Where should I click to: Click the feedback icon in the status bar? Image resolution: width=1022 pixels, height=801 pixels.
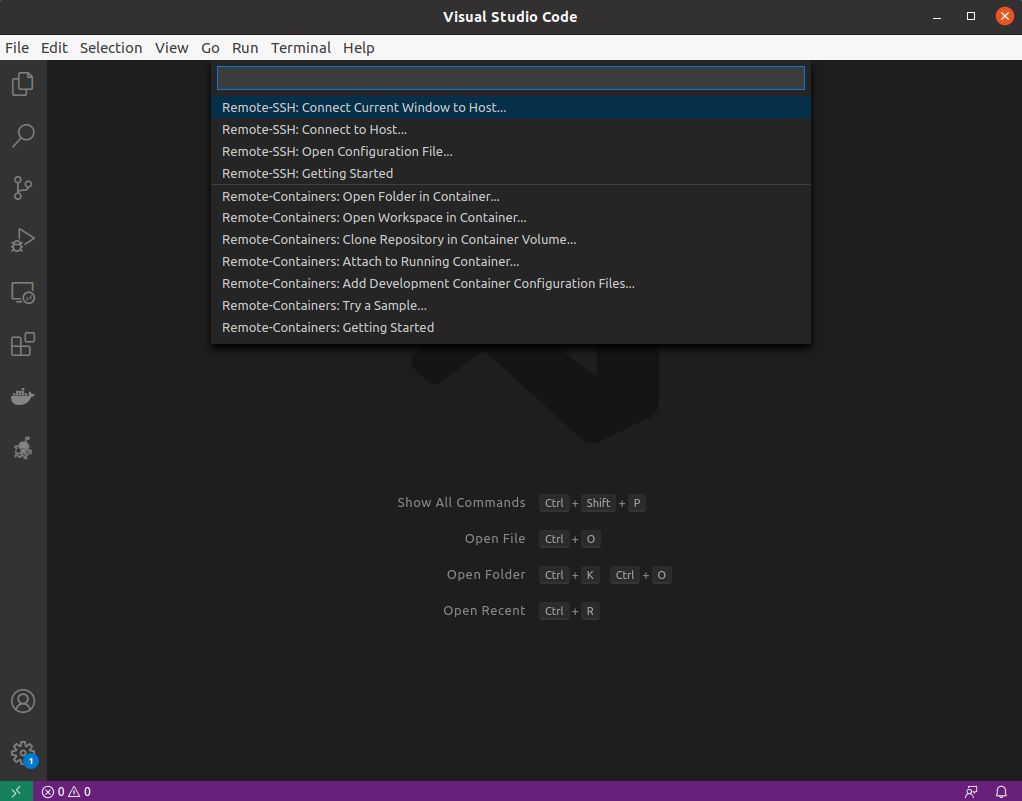click(971, 792)
